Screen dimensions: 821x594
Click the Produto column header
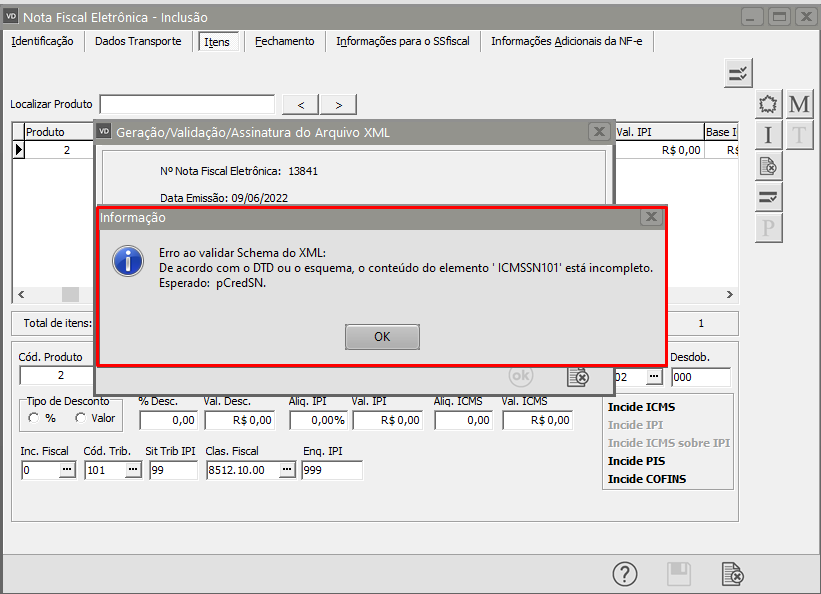(x=59, y=132)
